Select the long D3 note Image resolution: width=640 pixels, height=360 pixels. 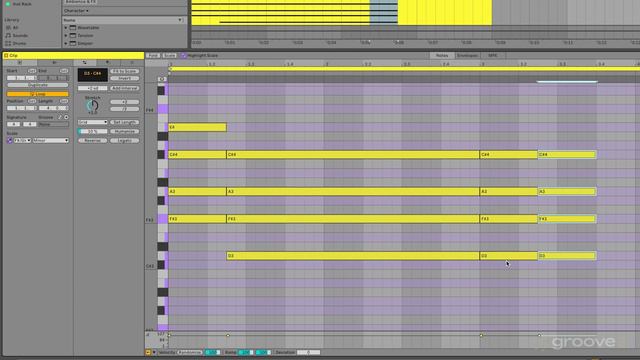coord(353,256)
